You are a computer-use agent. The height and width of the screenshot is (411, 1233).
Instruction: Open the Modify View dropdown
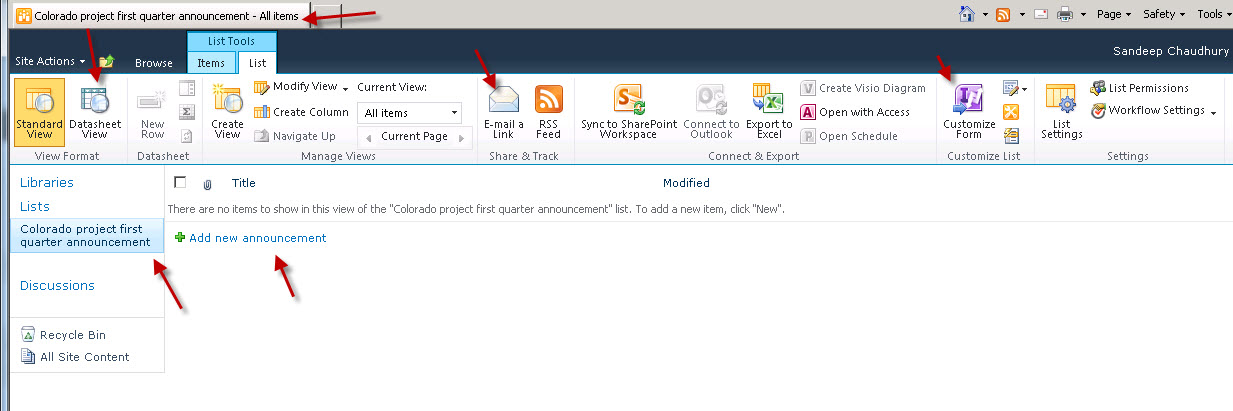(302, 87)
